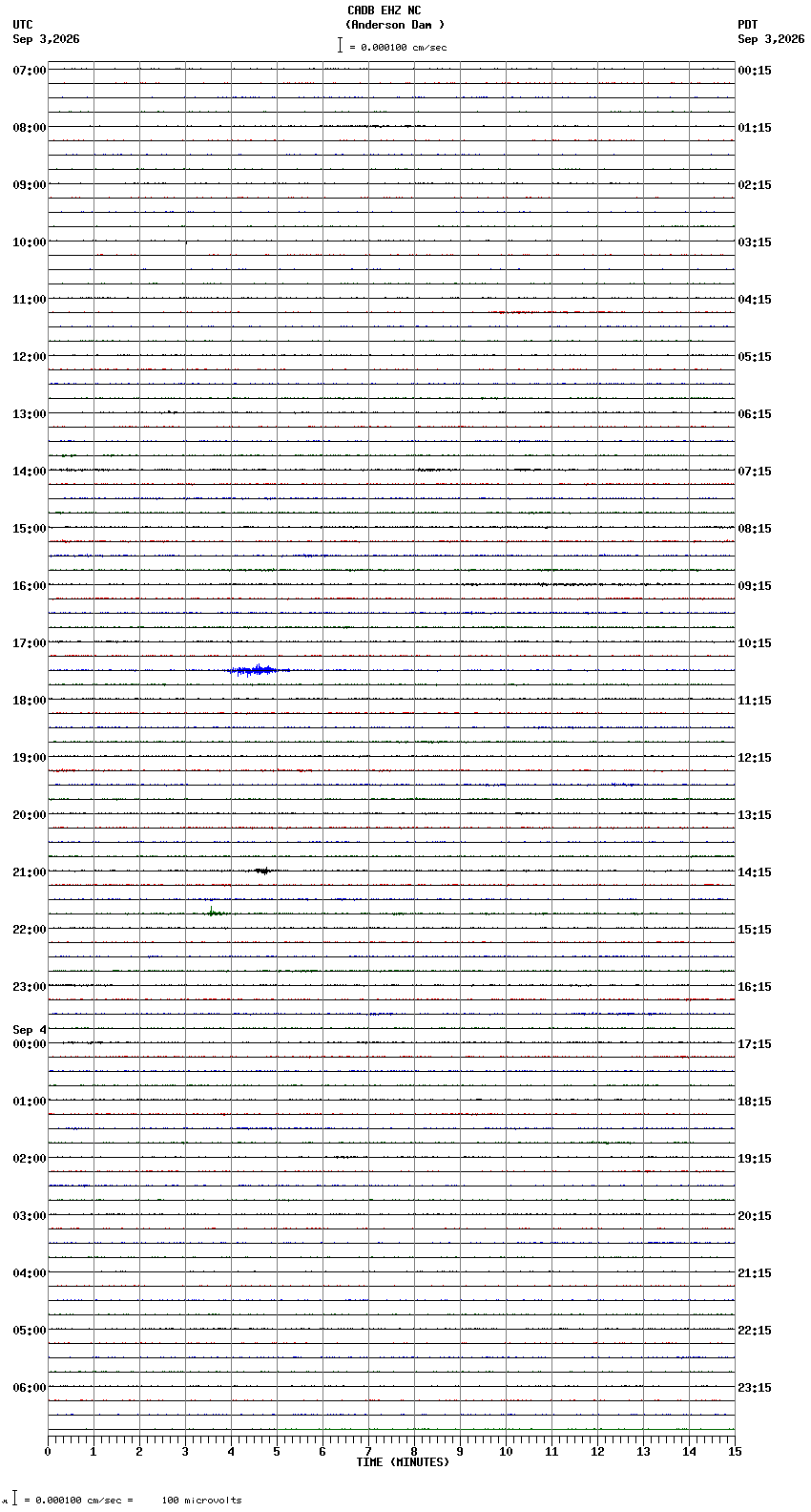The height and width of the screenshot is (1512, 811).
Task: Click the 17:15 PDT row label
Action: coord(755,1044)
